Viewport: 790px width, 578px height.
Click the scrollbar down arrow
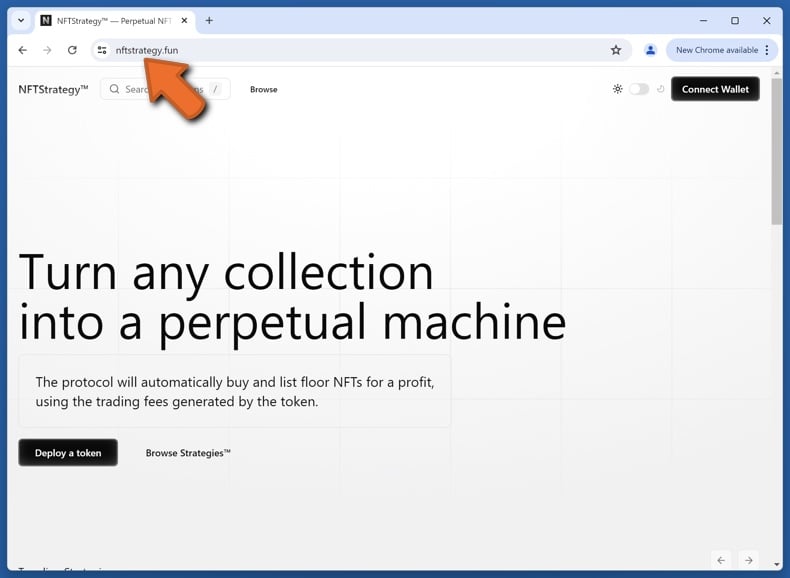click(x=776, y=565)
